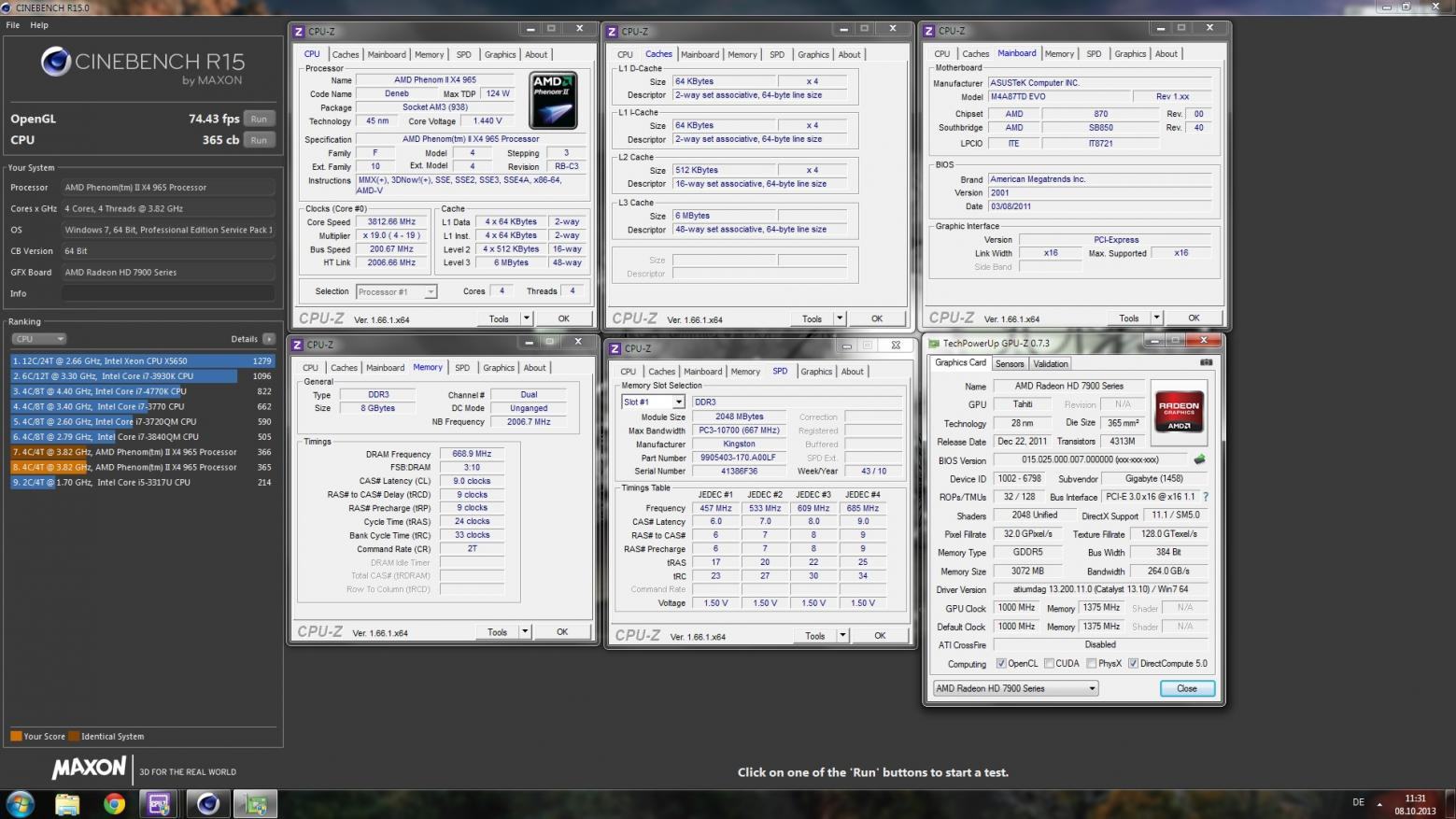Select the Graphics tab in the Mainboard window
Screen dimensions: 1456x819
[1130, 54]
